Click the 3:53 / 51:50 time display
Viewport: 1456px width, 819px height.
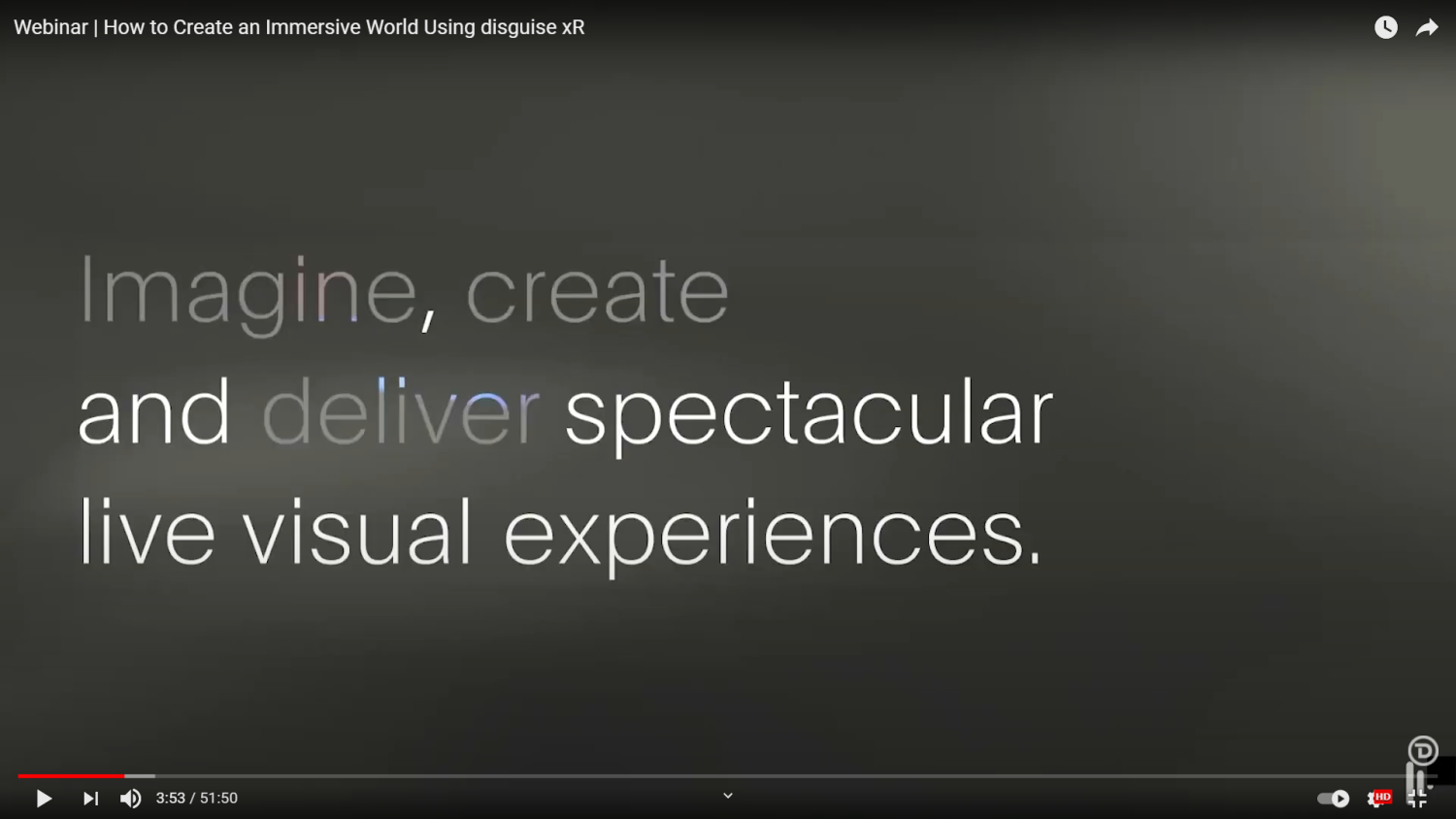(197, 799)
